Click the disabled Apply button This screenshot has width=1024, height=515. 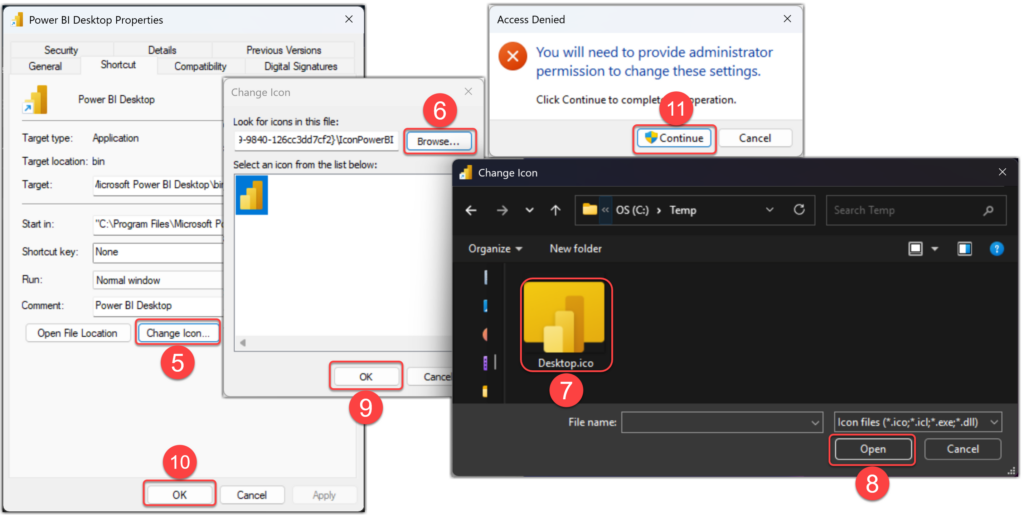(x=324, y=495)
